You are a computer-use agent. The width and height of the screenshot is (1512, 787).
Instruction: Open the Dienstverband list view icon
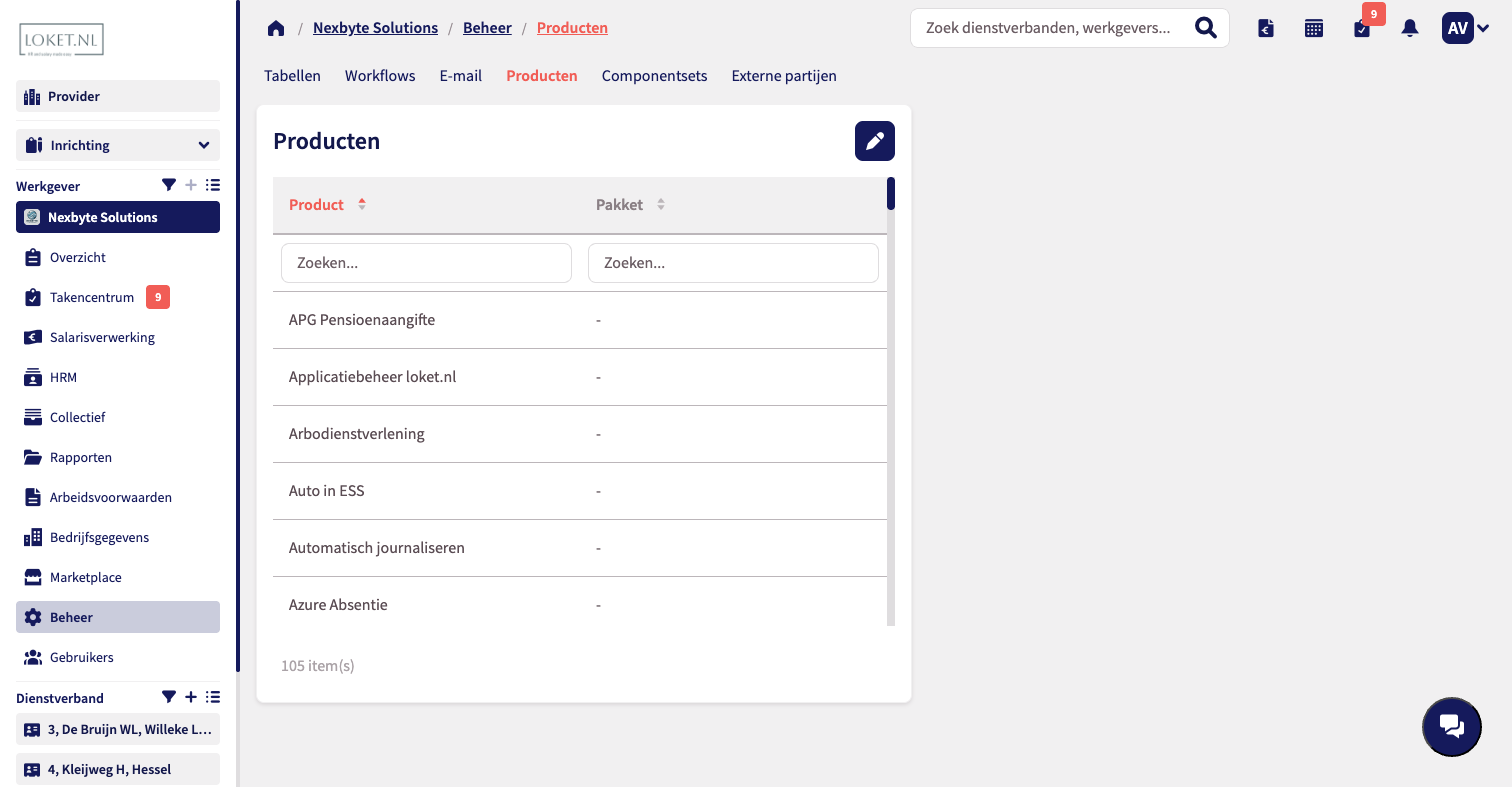tap(213, 697)
